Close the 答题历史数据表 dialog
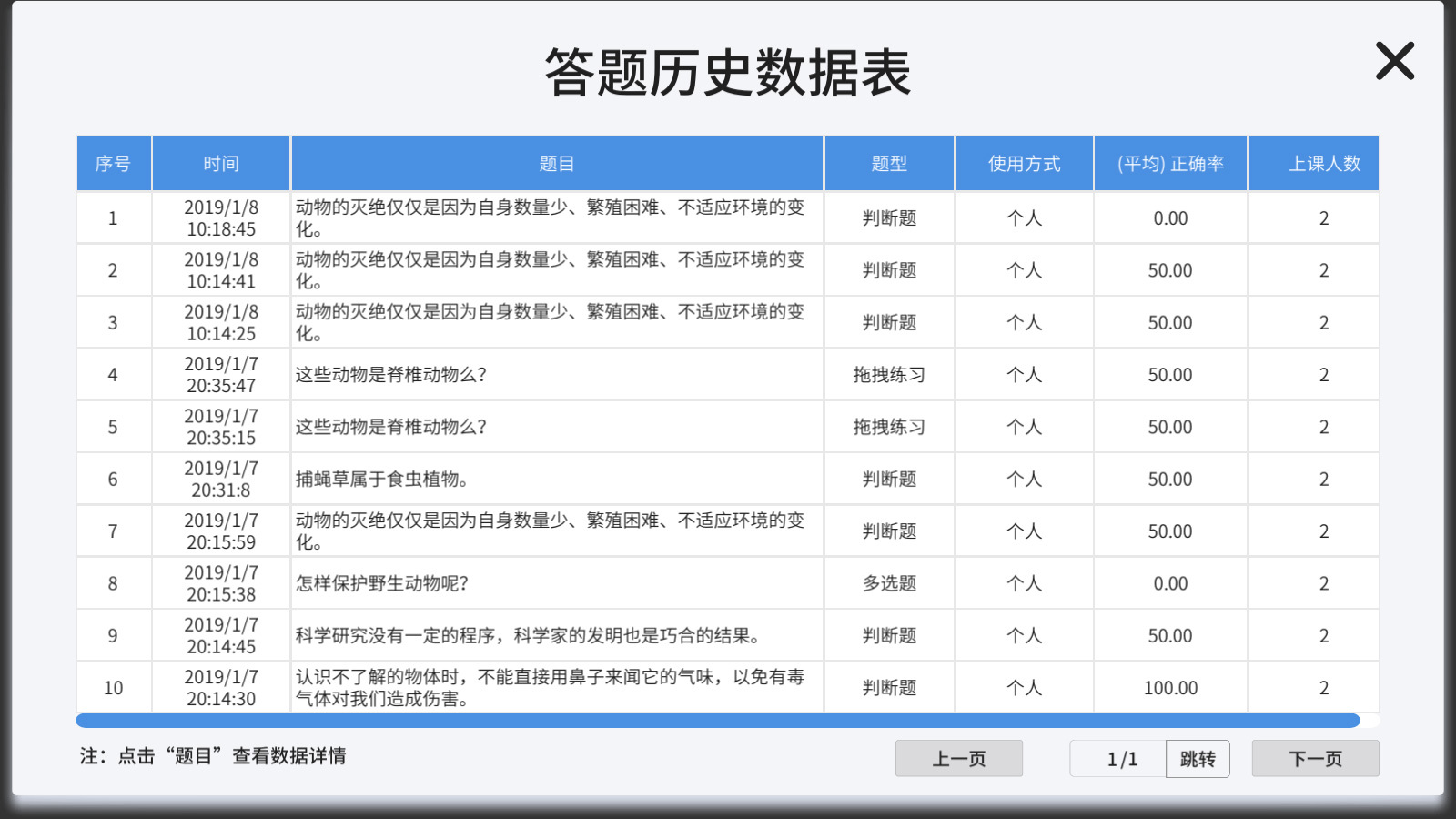 click(1393, 61)
